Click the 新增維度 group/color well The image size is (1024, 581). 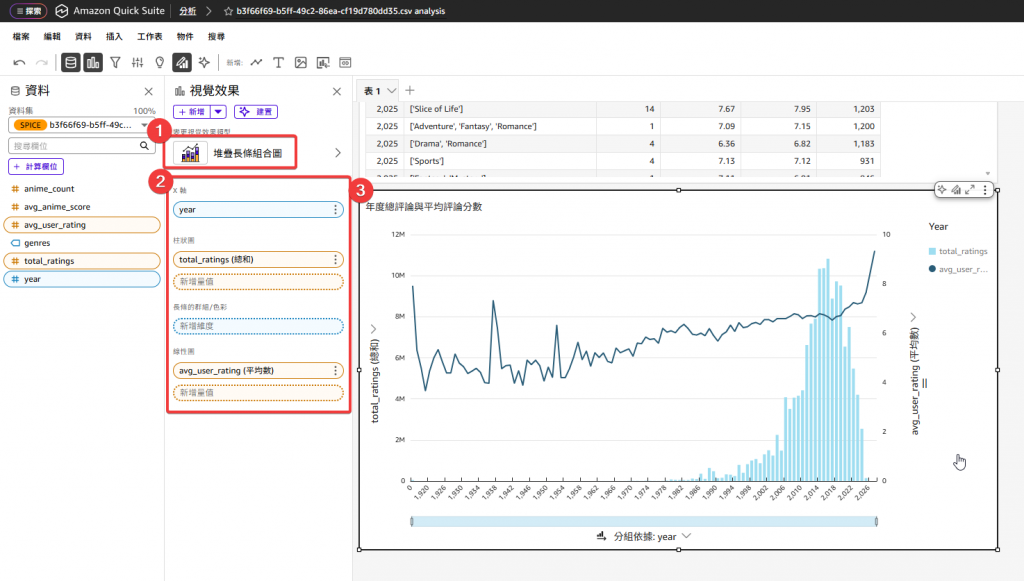click(259, 326)
